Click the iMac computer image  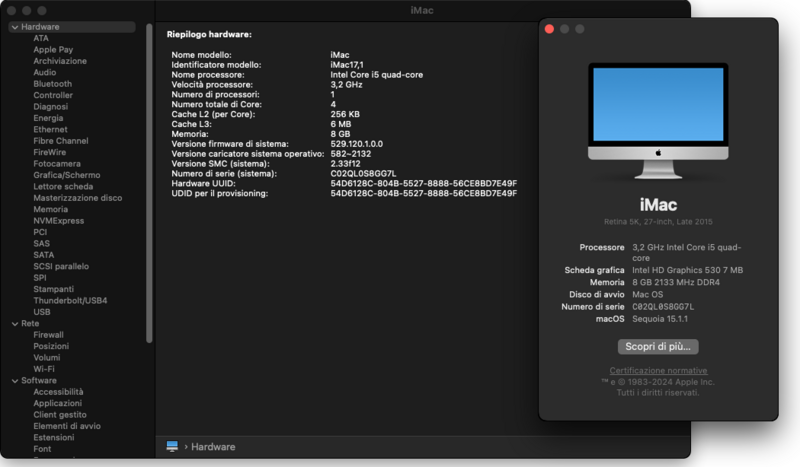click(x=658, y=121)
